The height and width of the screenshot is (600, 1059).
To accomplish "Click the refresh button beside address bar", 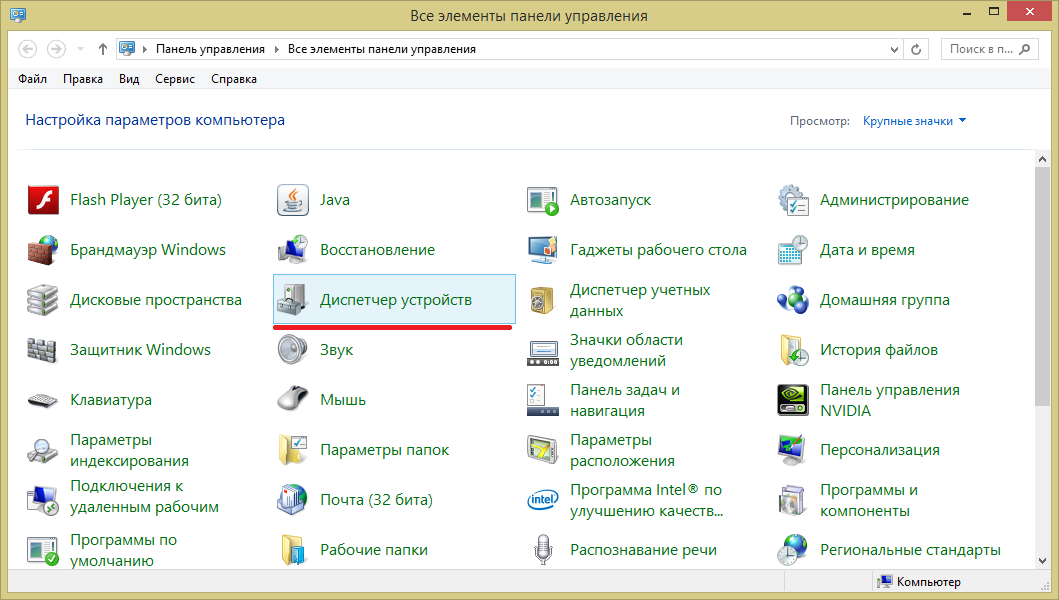I will point(917,49).
